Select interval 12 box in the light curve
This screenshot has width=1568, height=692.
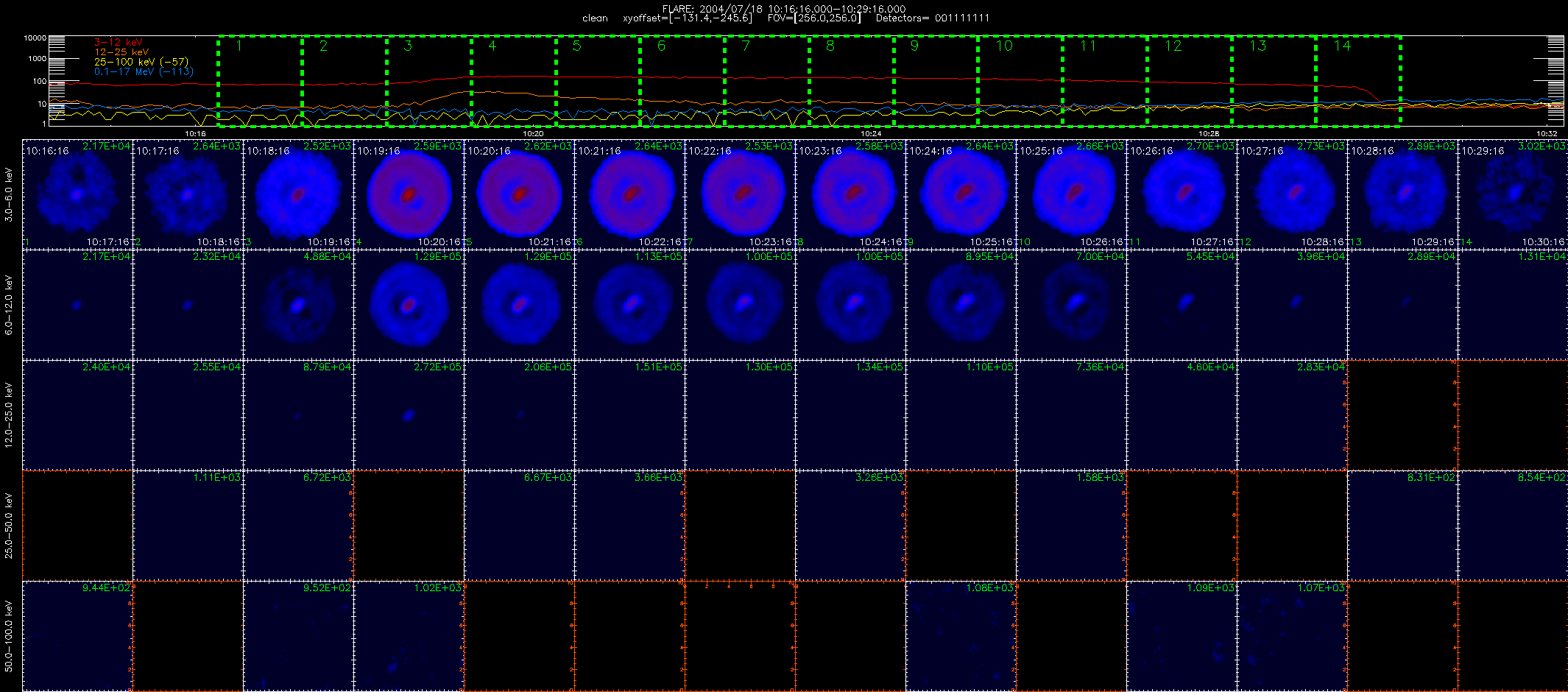[1190, 81]
